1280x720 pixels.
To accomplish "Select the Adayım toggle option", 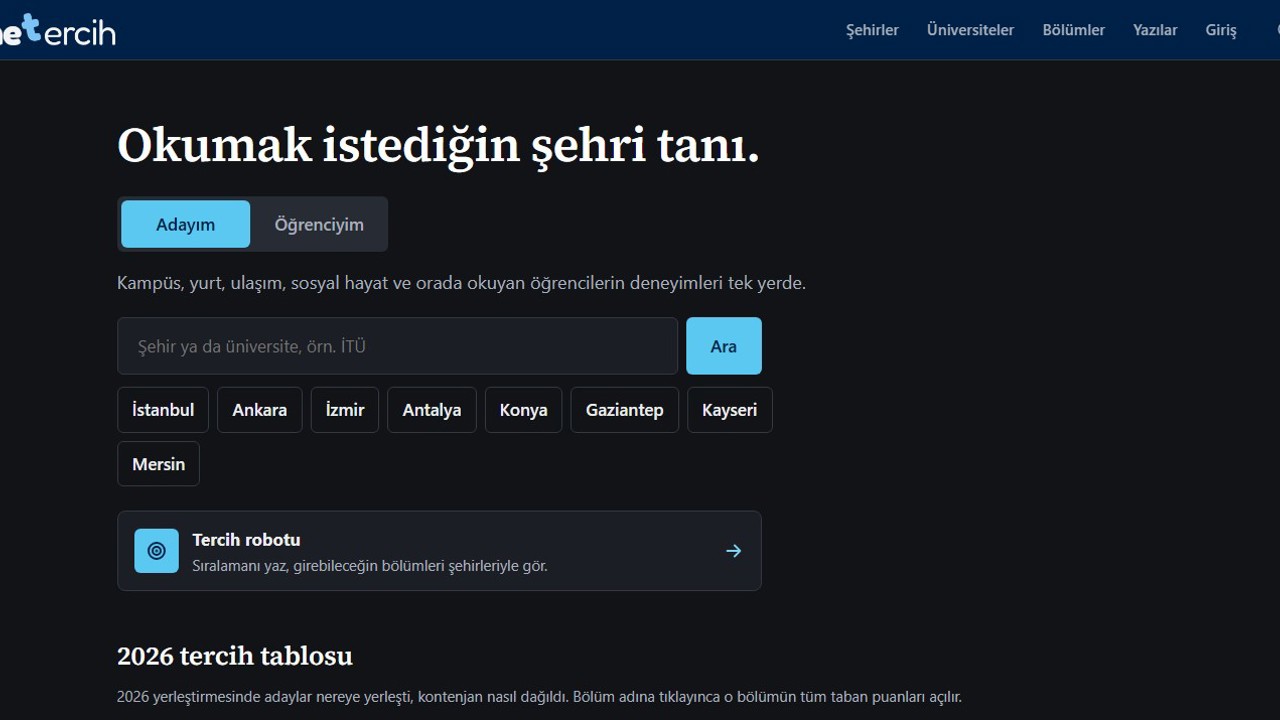I will coord(186,224).
